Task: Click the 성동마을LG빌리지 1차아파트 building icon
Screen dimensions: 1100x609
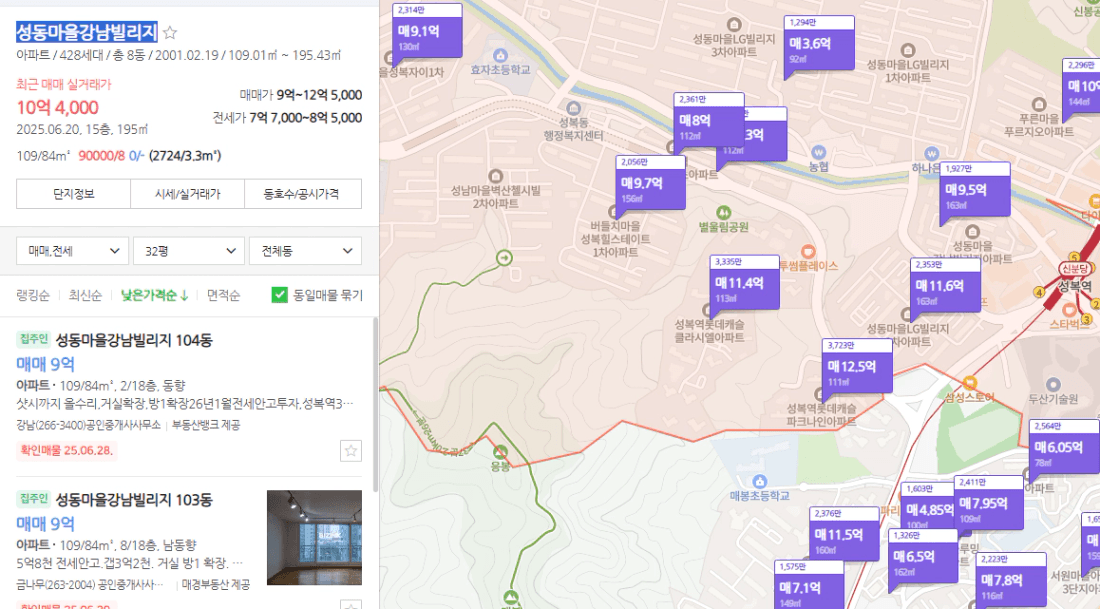Action: (x=908, y=51)
